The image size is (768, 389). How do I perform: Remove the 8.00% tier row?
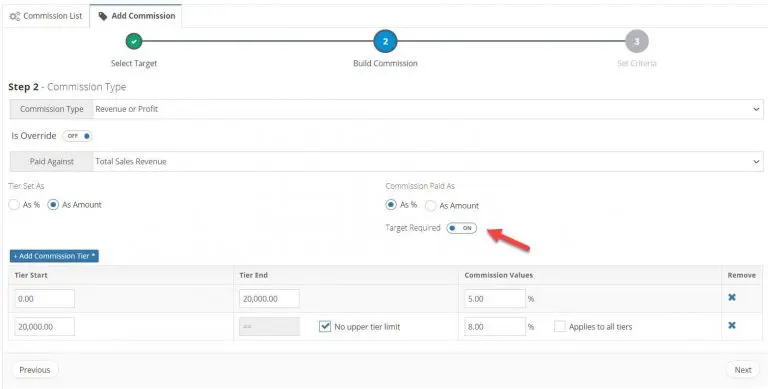point(732,325)
